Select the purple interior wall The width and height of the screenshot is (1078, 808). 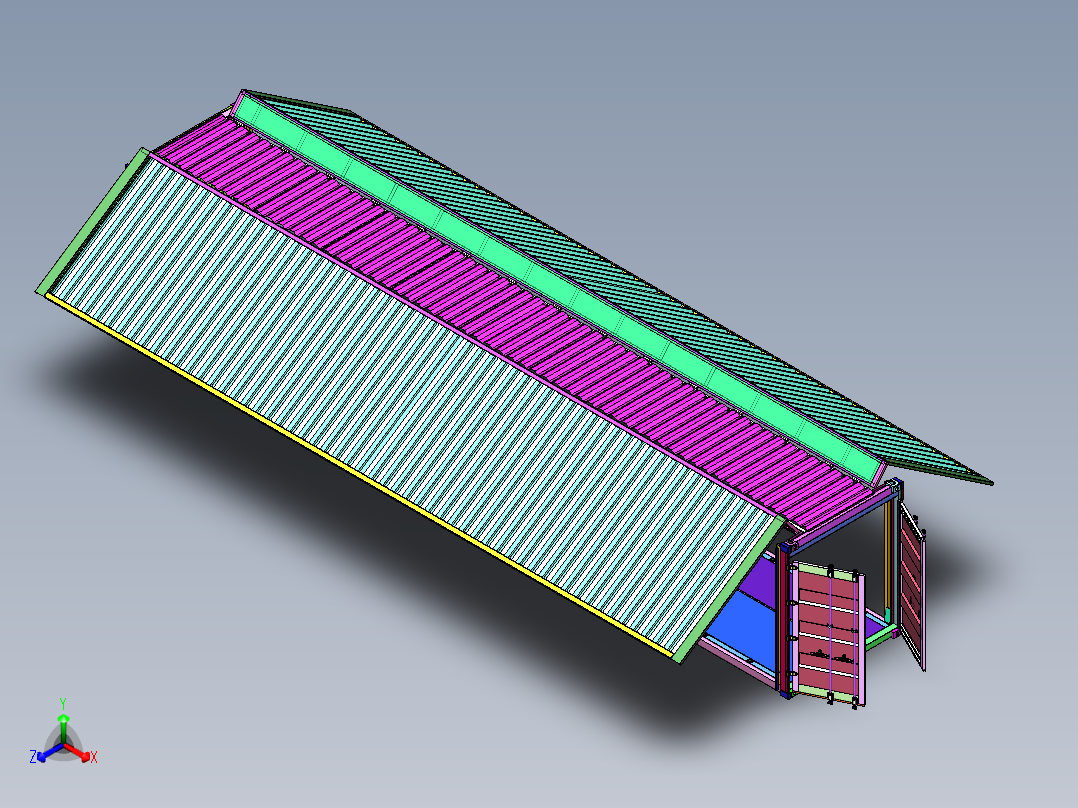pos(760,579)
